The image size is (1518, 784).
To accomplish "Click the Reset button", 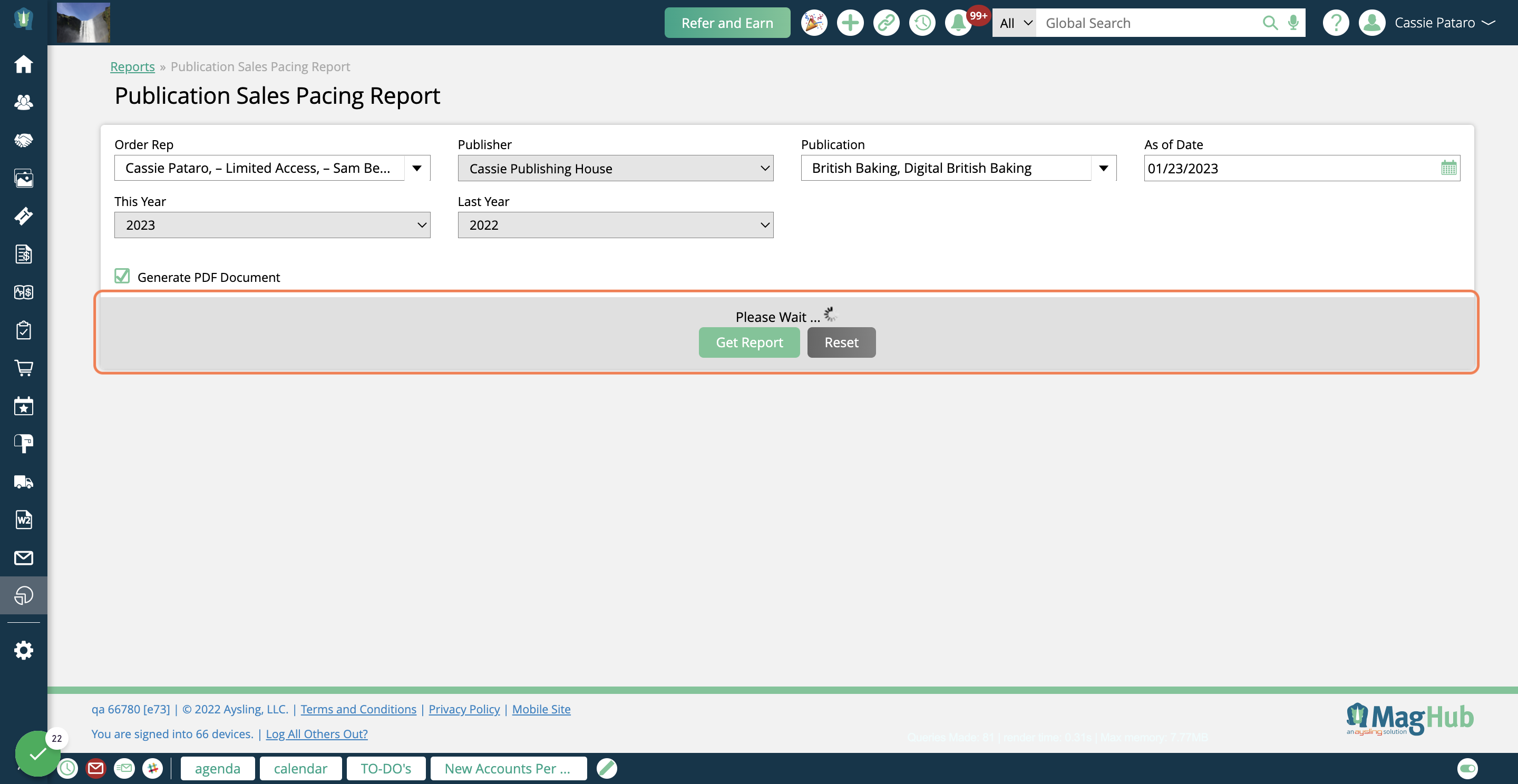I will (x=841, y=341).
